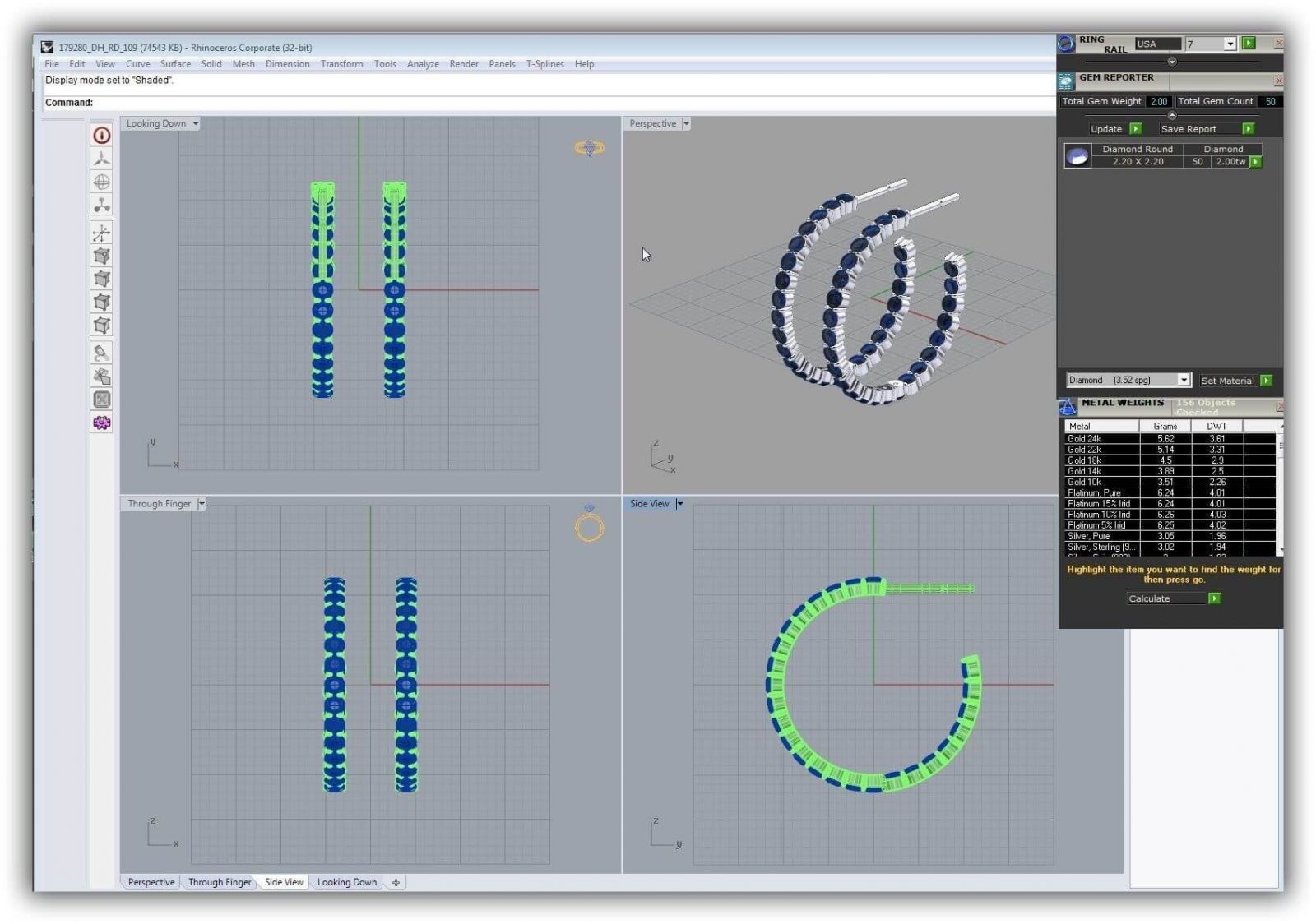Click the Diamond Round gem thumbnail
Viewport: 1316px width, 924px height.
(x=1077, y=155)
